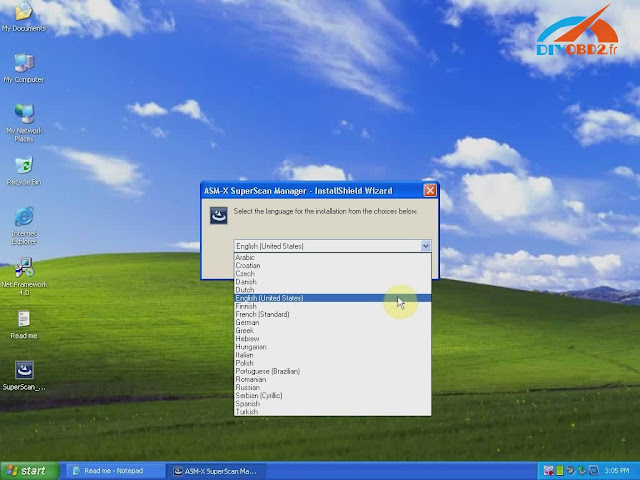Choose Portuguese (Brazilian) from the list

click(x=332, y=371)
